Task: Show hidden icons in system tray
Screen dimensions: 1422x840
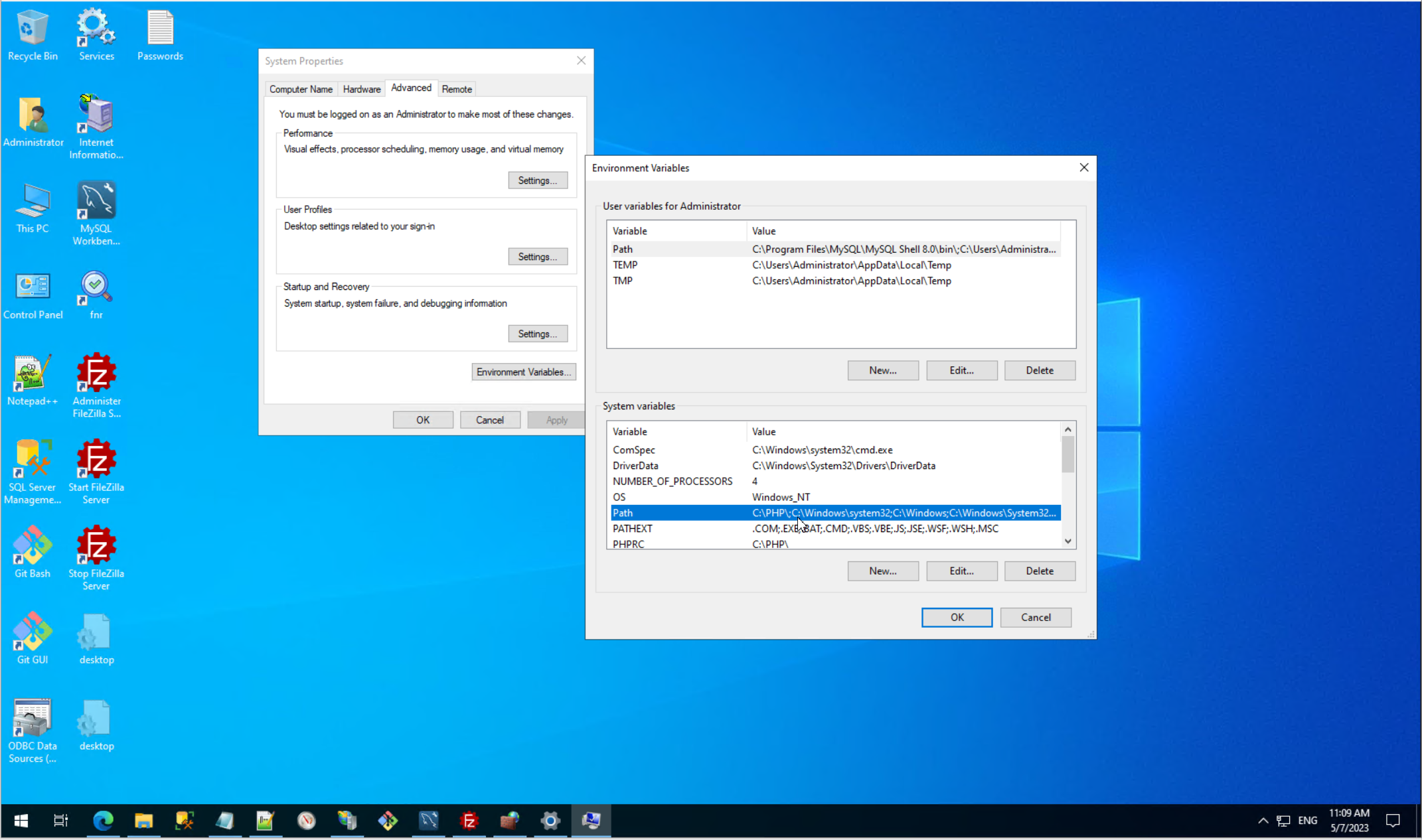Action: coord(1263,821)
